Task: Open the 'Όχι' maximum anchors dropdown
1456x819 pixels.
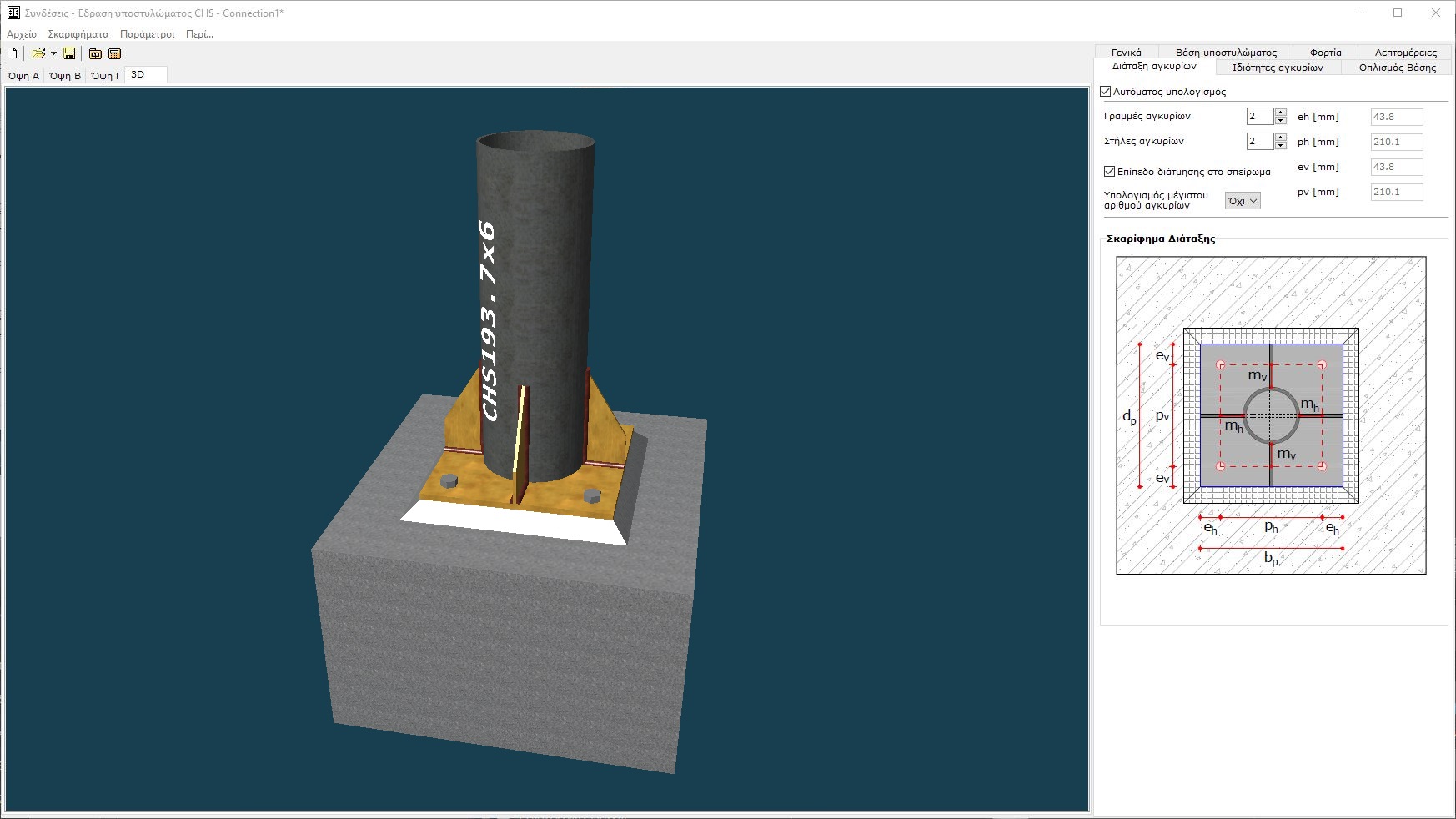Action: coord(1242,201)
